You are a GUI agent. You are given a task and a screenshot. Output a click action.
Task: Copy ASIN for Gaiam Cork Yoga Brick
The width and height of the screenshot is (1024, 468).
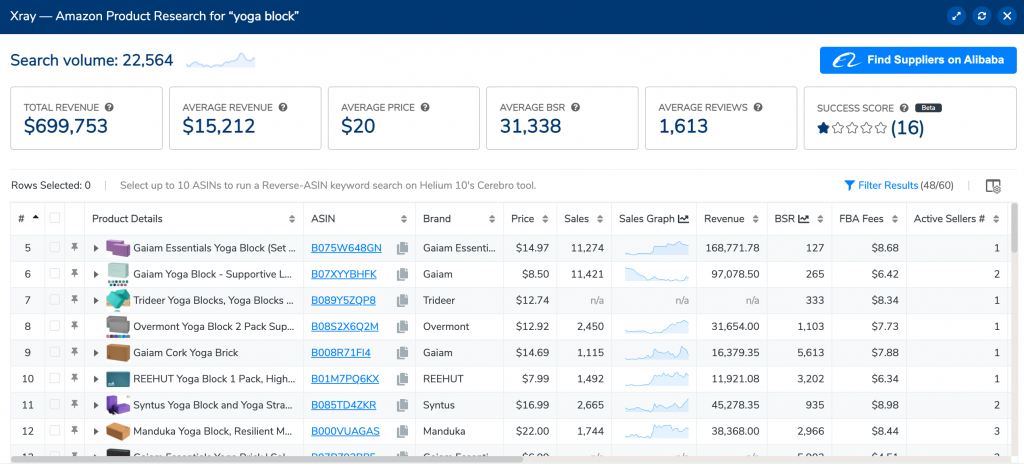tap(402, 352)
